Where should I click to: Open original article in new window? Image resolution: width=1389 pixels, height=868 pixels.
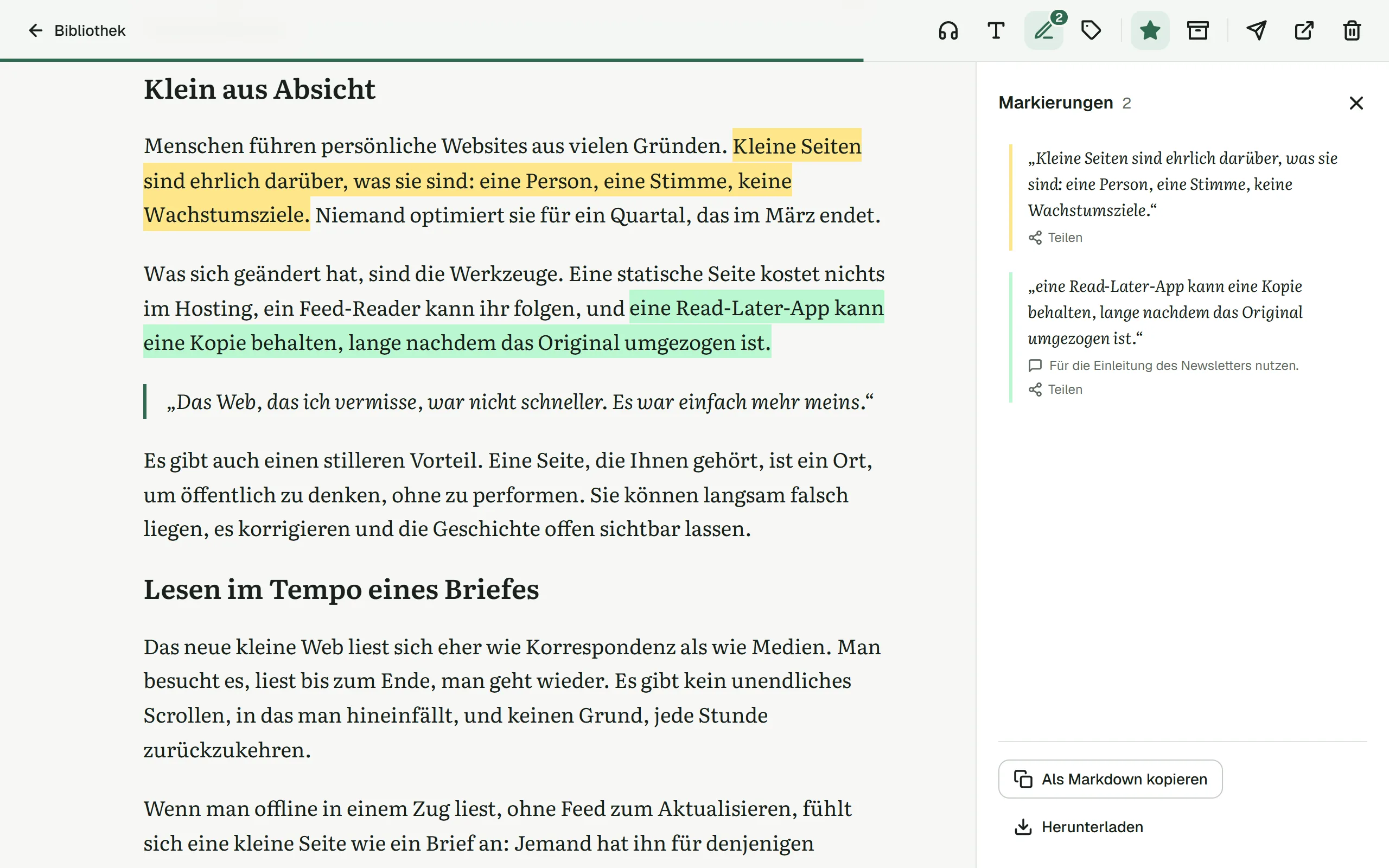tap(1304, 30)
